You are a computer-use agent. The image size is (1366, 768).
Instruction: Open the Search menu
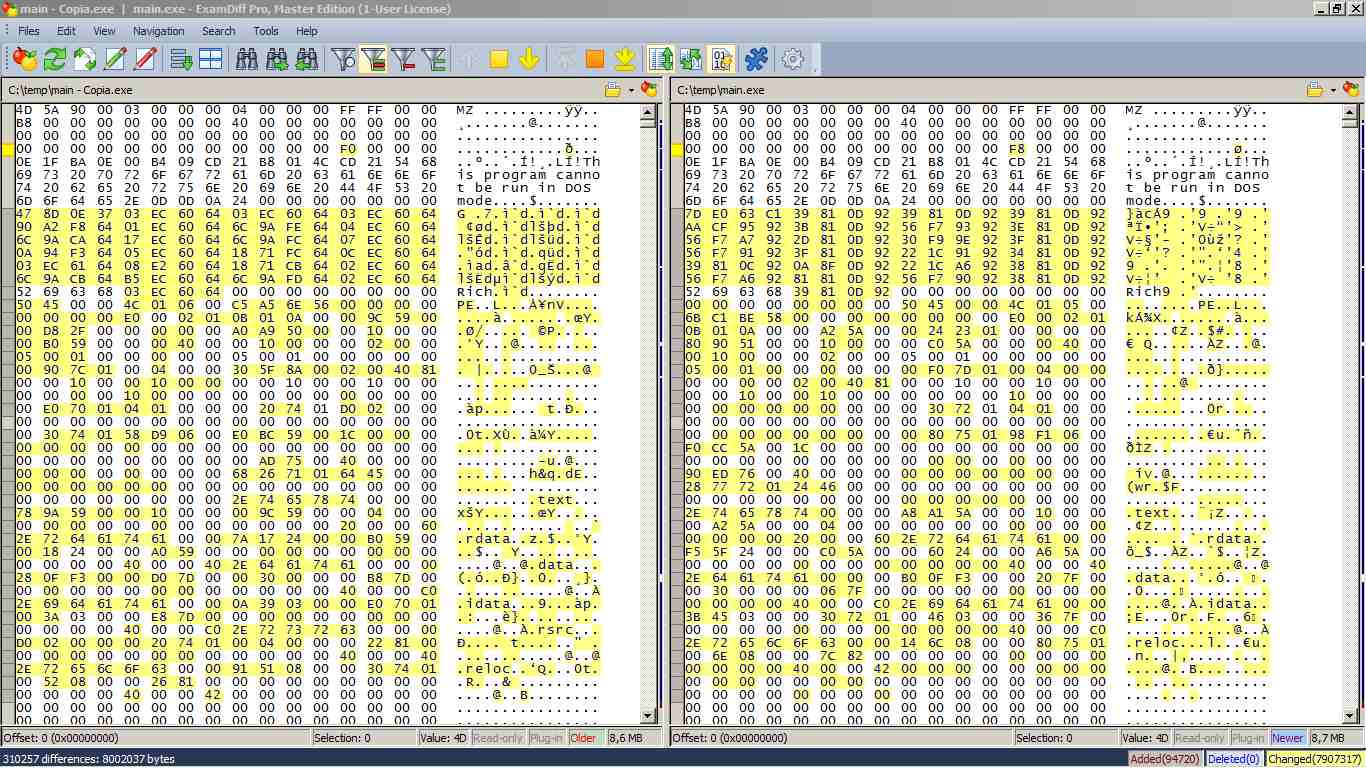(x=219, y=31)
